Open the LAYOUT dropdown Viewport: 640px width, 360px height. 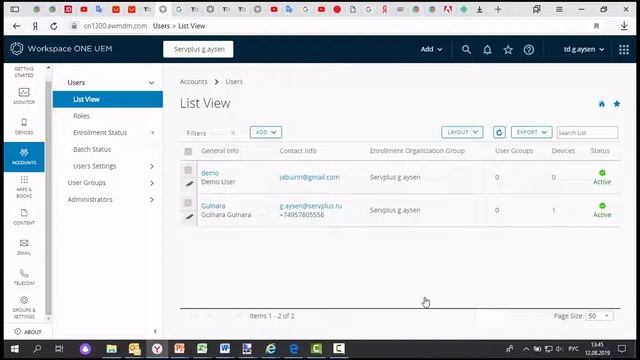(462, 132)
